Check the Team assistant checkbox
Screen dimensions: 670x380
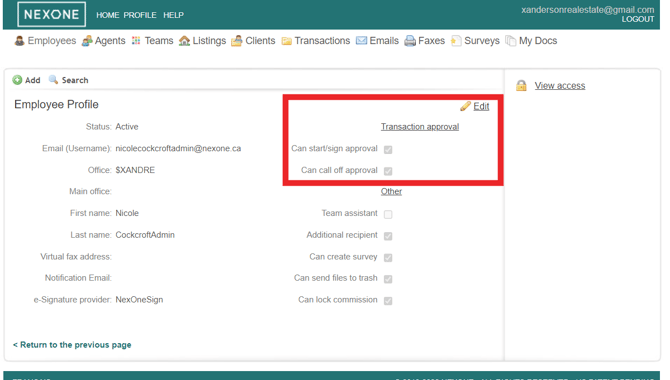tap(388, 214)
